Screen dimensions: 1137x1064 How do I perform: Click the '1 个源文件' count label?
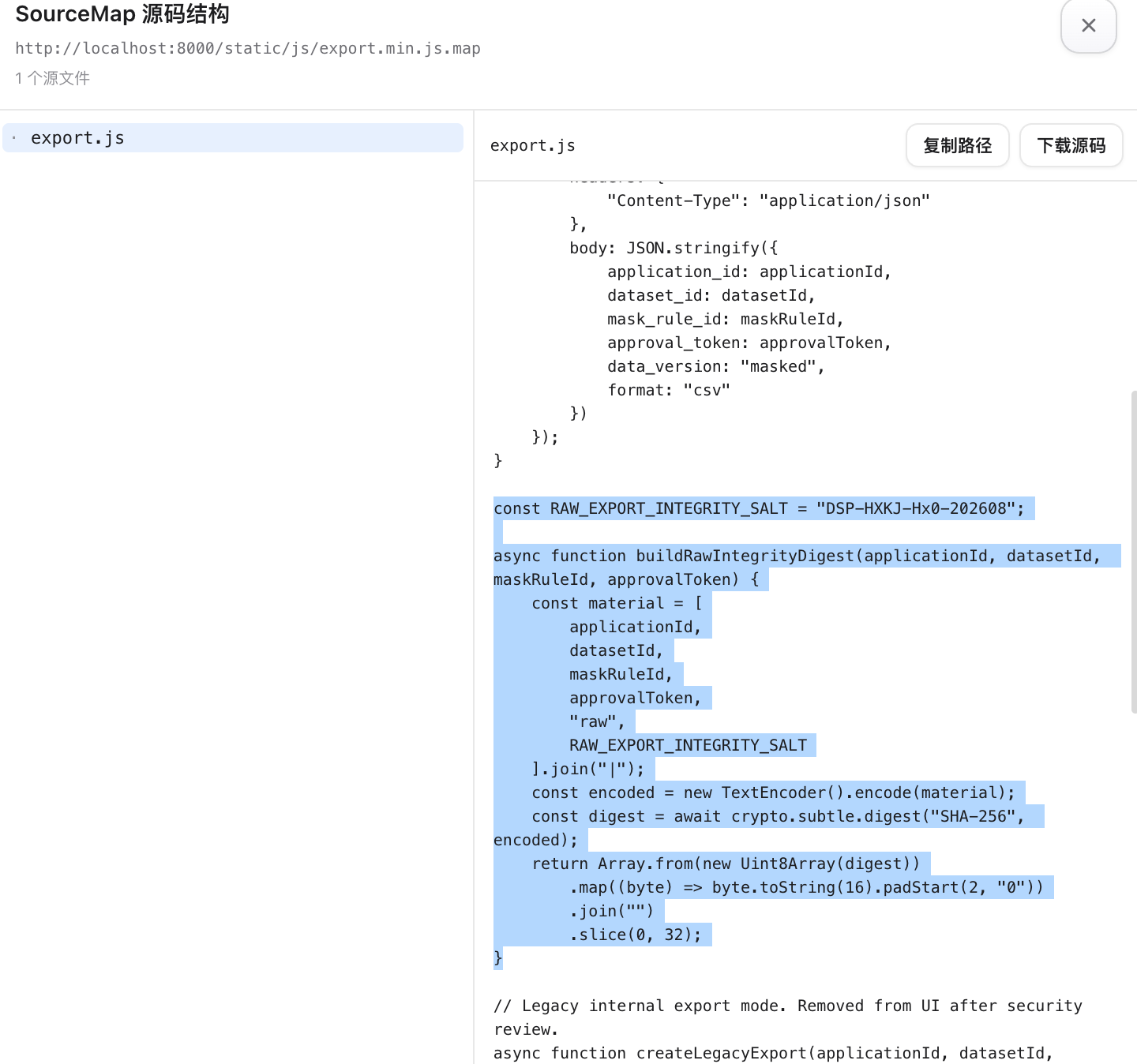[52, 78]
